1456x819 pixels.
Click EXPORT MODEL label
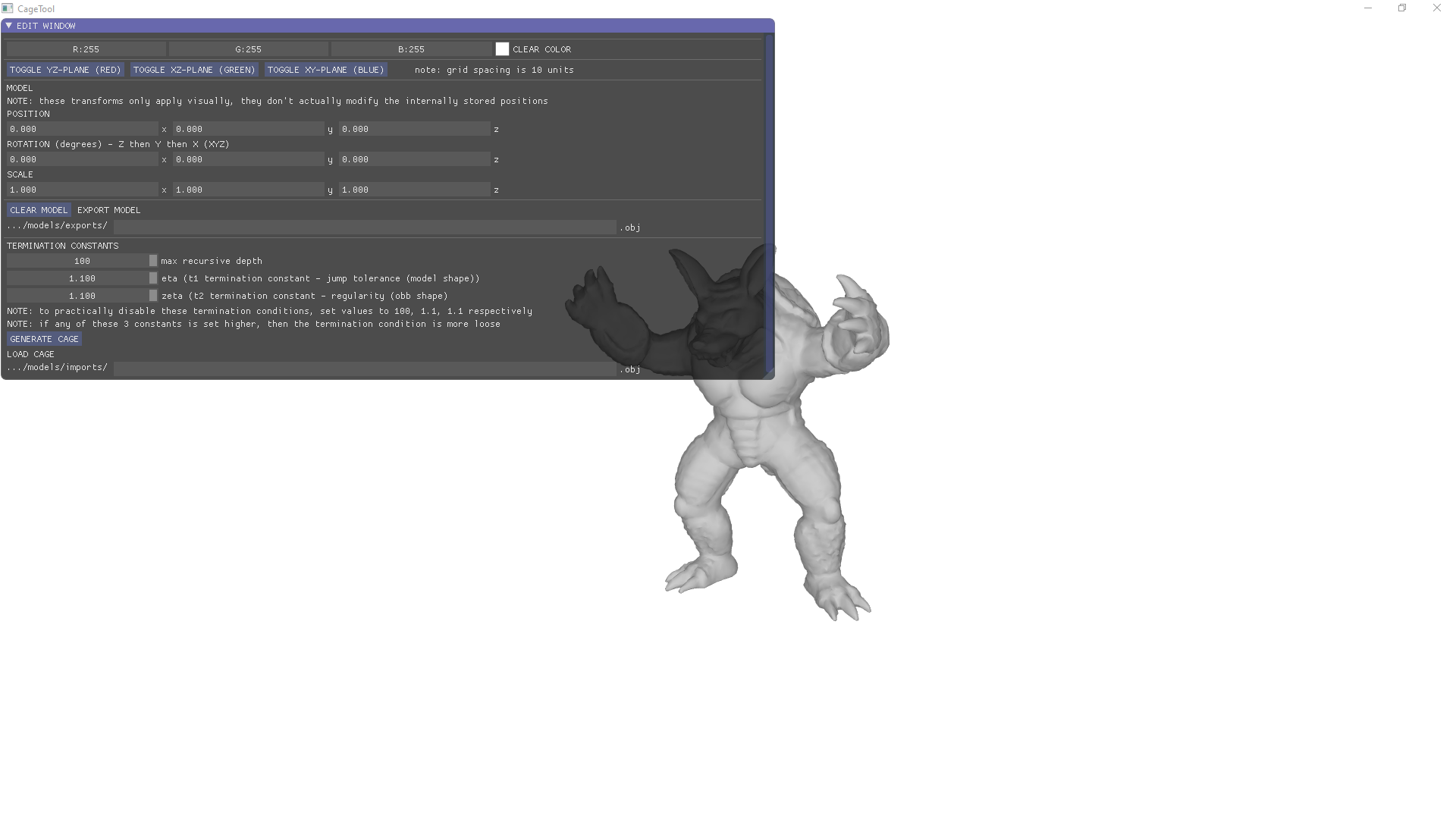(x=108, y=210)
